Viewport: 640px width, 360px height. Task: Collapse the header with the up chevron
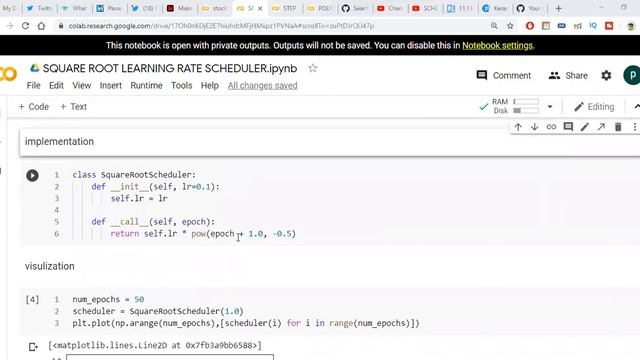coord(636,107)
